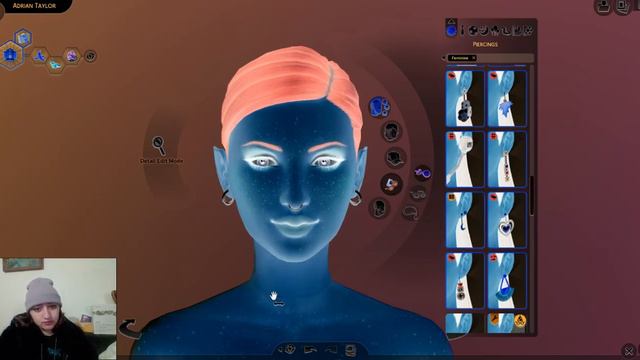Viewport: 640px width, 360px height.
Task: Expand the filter panel arrow beside Feminine
Action: click(x=444, y=58)
